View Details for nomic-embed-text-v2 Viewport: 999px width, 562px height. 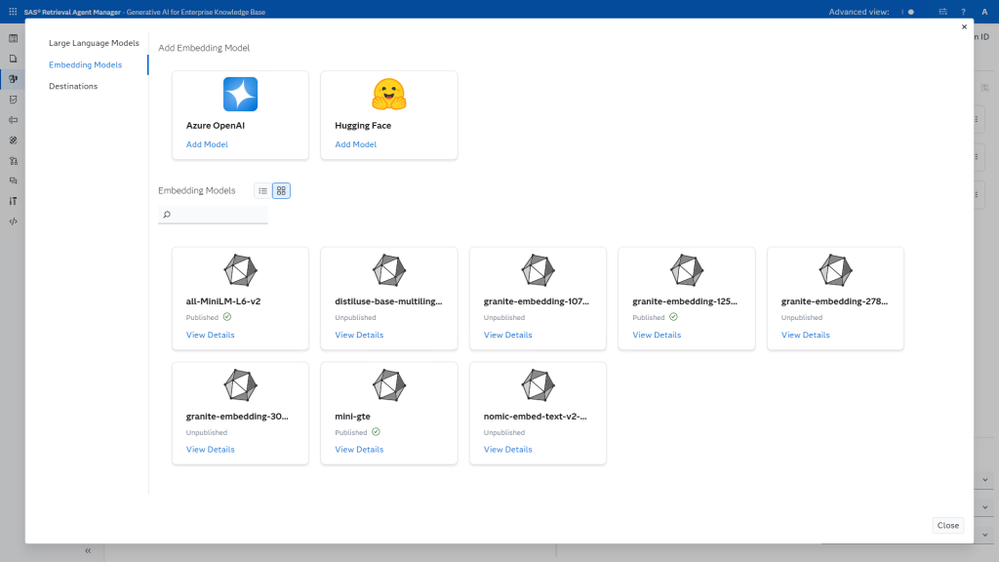click(x=508, y=449)
